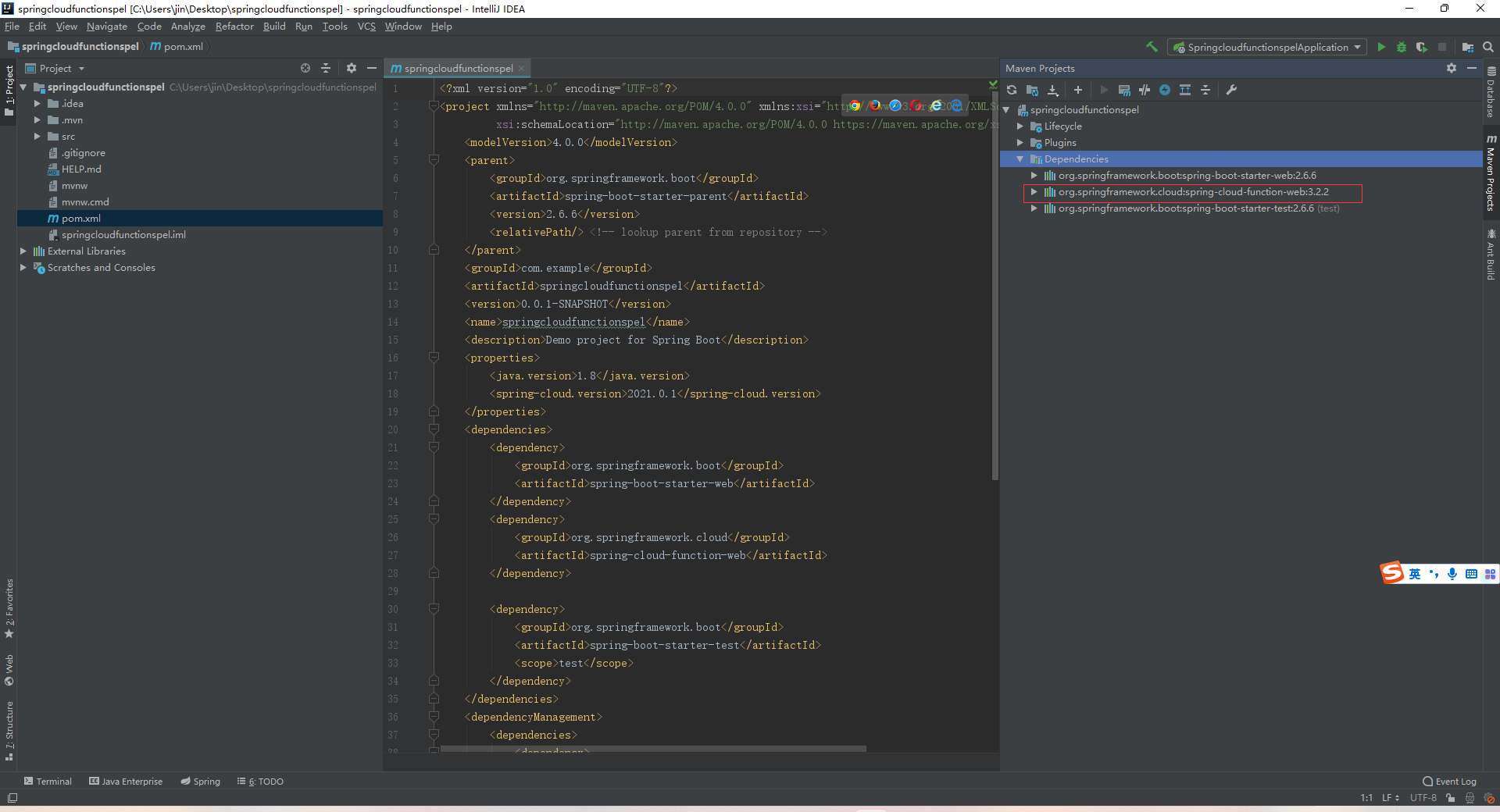This screenshot has height=812, width=1500.
Task: Build project with hammer icon
Action: (1152, 47)
